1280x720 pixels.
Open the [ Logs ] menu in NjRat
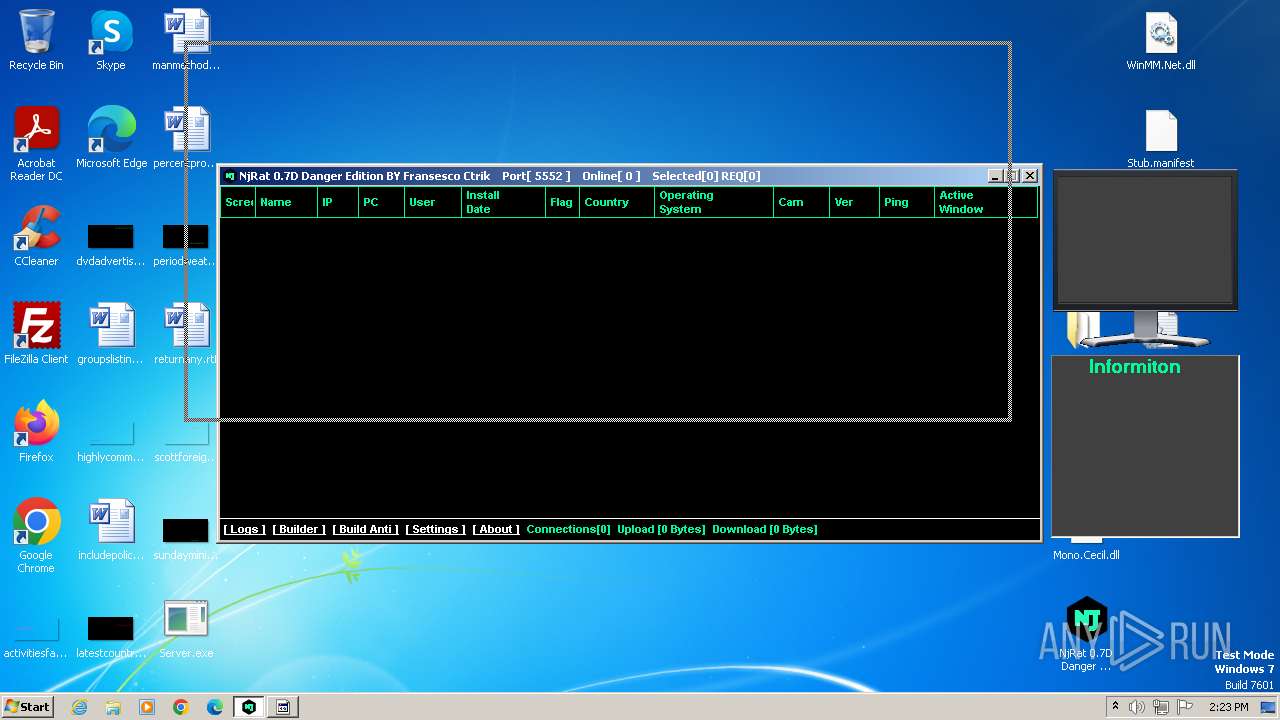(245, 529)
